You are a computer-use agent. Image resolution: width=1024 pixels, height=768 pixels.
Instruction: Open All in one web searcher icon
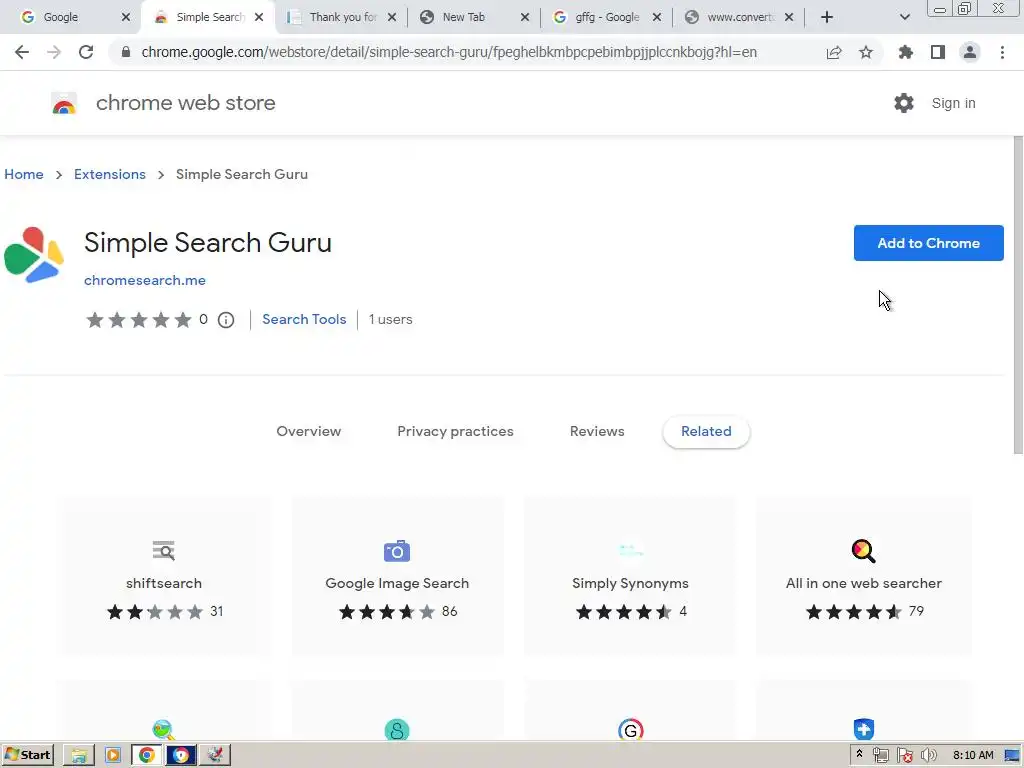pos(863,551)
